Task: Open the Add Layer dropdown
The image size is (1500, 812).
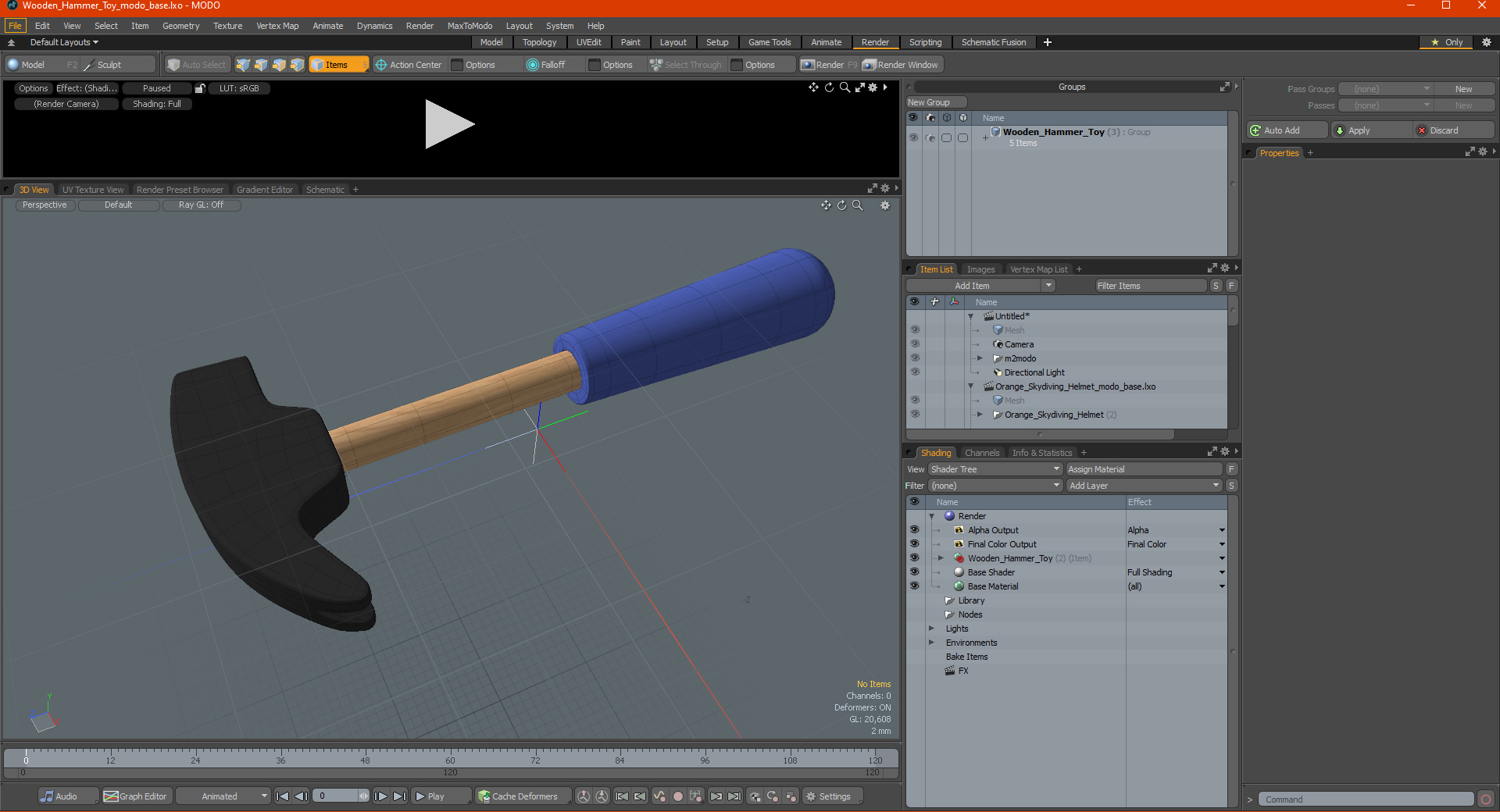Action: click(x=1144, y=486)
